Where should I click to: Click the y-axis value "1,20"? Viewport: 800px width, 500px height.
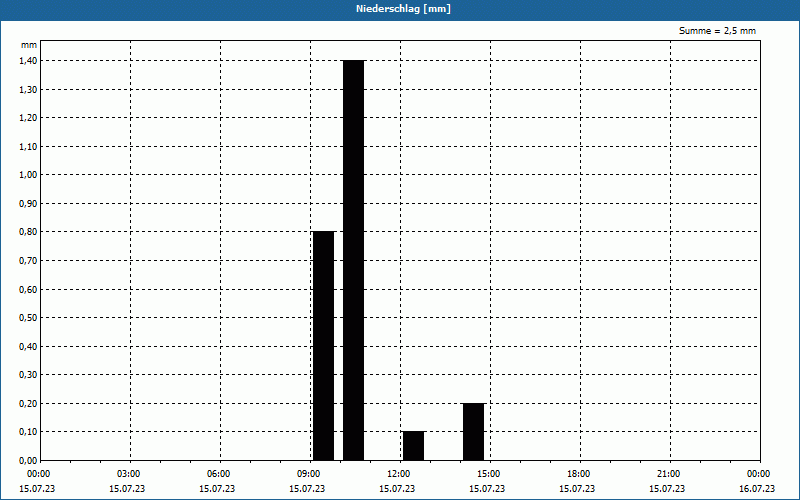coord(28,118)
